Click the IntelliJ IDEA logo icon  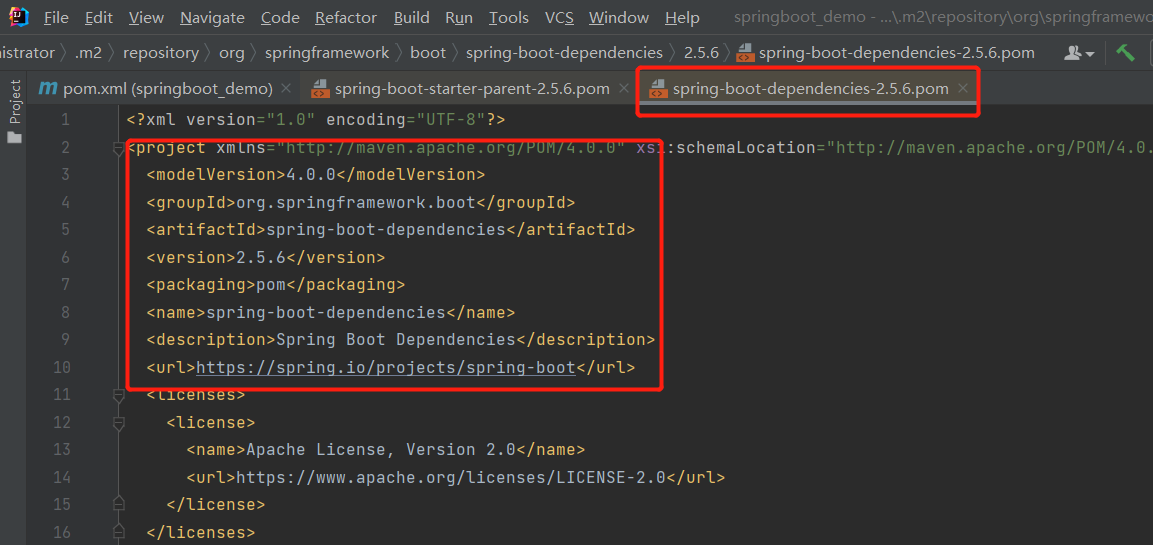tap(19, 15)
